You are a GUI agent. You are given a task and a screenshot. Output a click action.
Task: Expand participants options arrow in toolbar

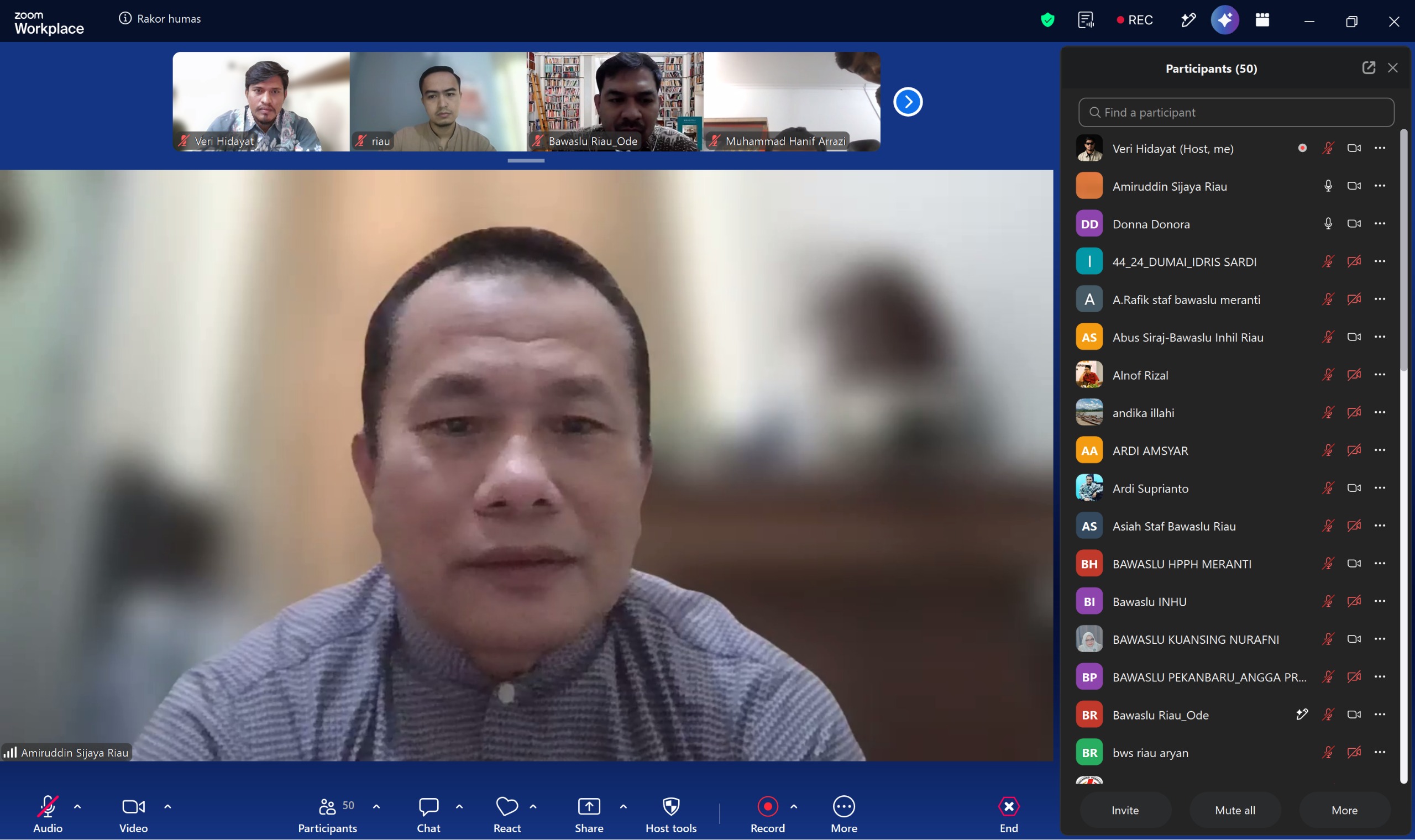376,807
